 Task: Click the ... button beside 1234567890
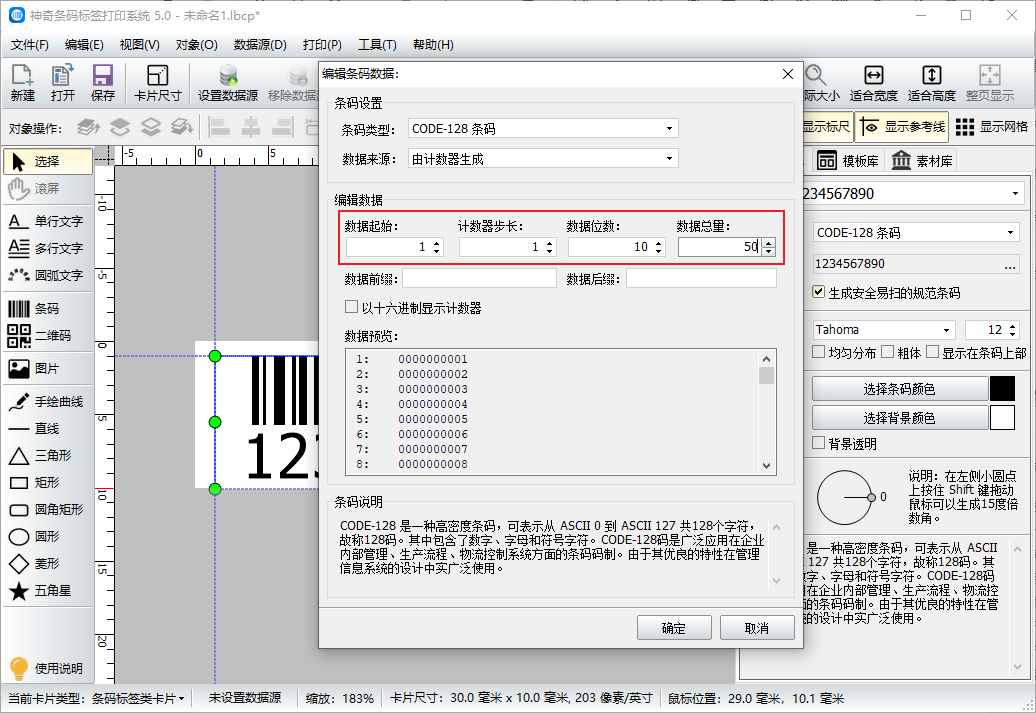tap(1010, 264)
